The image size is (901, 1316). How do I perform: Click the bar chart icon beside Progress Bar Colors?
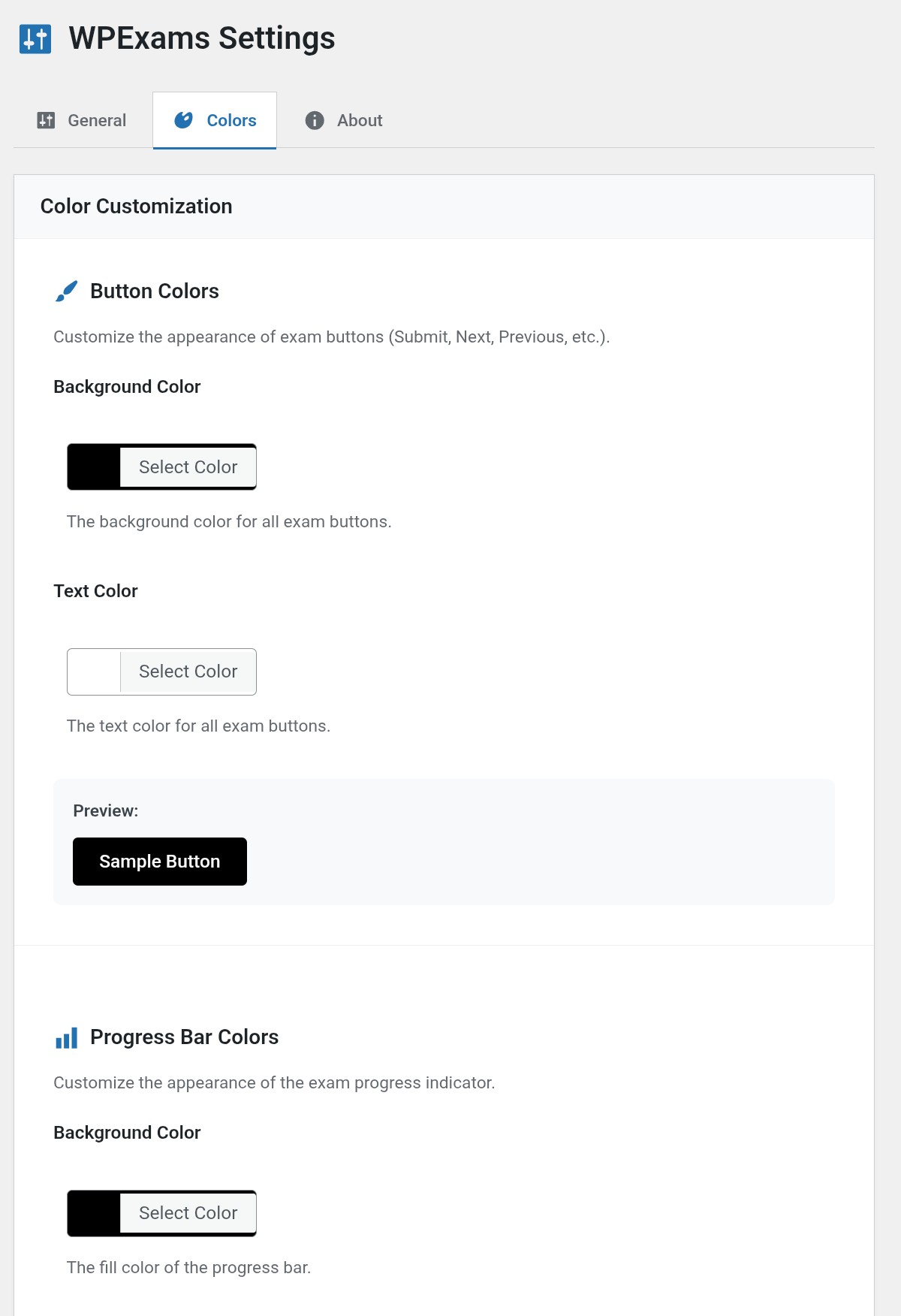point(67,1037)
